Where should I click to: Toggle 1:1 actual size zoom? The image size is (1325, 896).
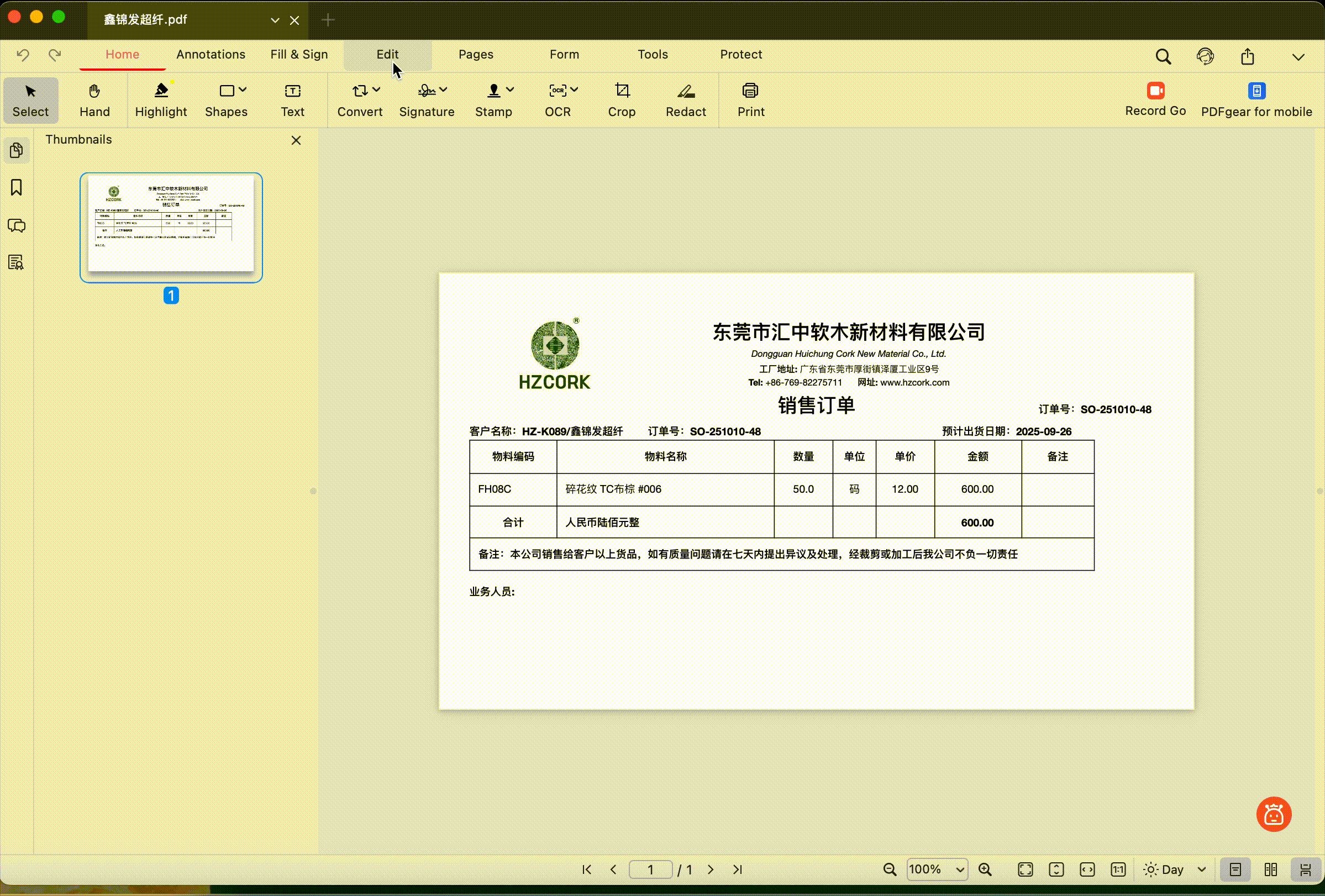point(1117,869)
